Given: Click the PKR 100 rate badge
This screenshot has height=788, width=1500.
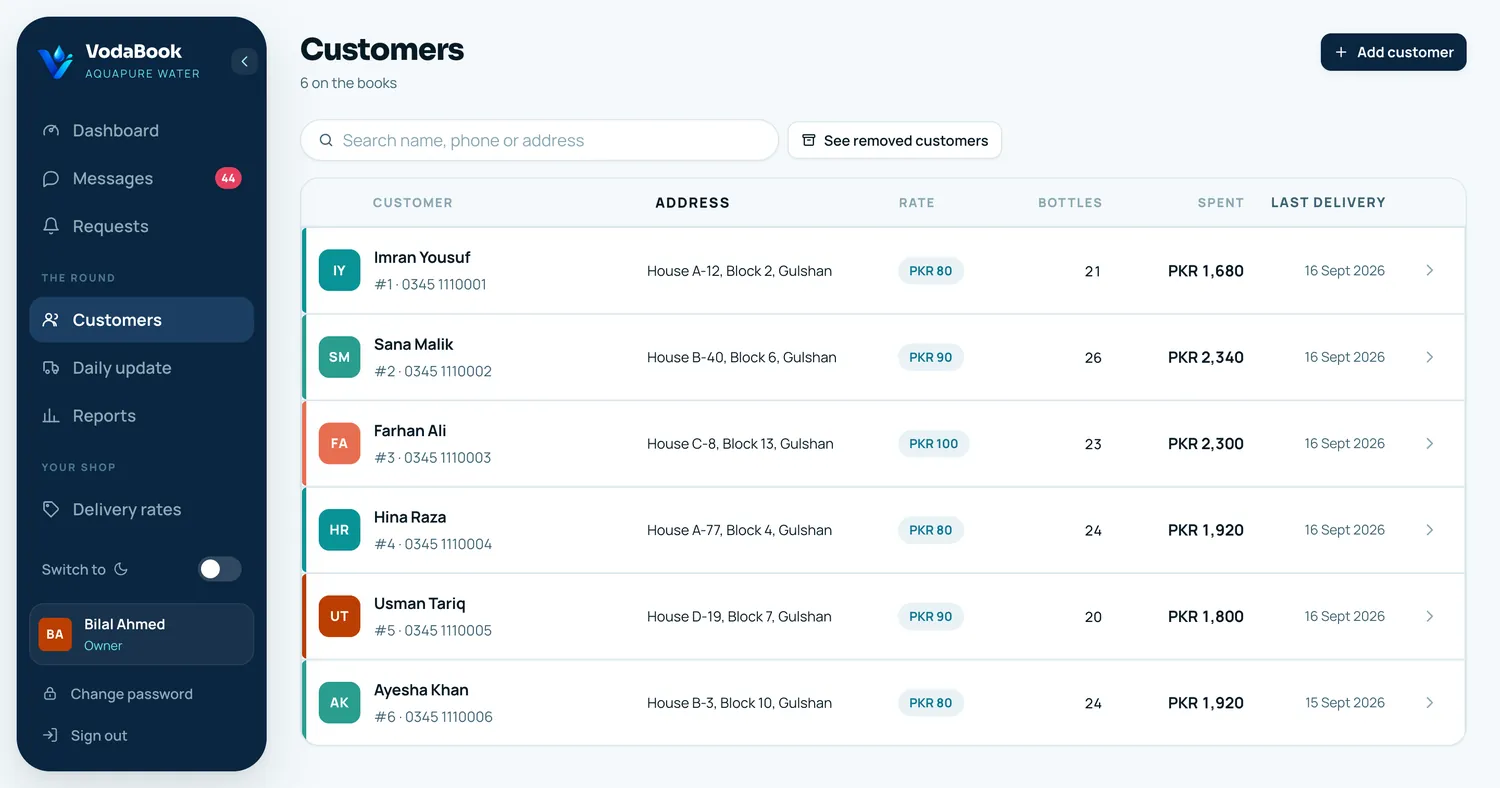Looking at the screenshot, I should 934,444.
